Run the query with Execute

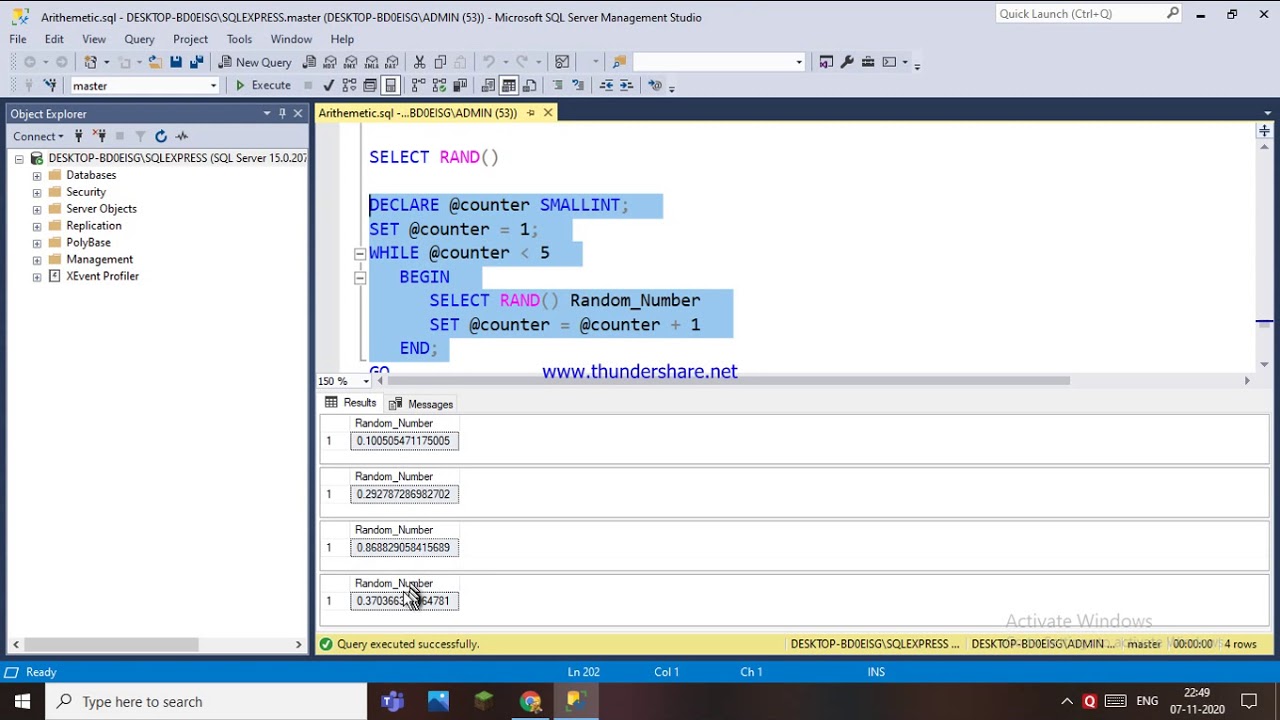tap(263, 85)
